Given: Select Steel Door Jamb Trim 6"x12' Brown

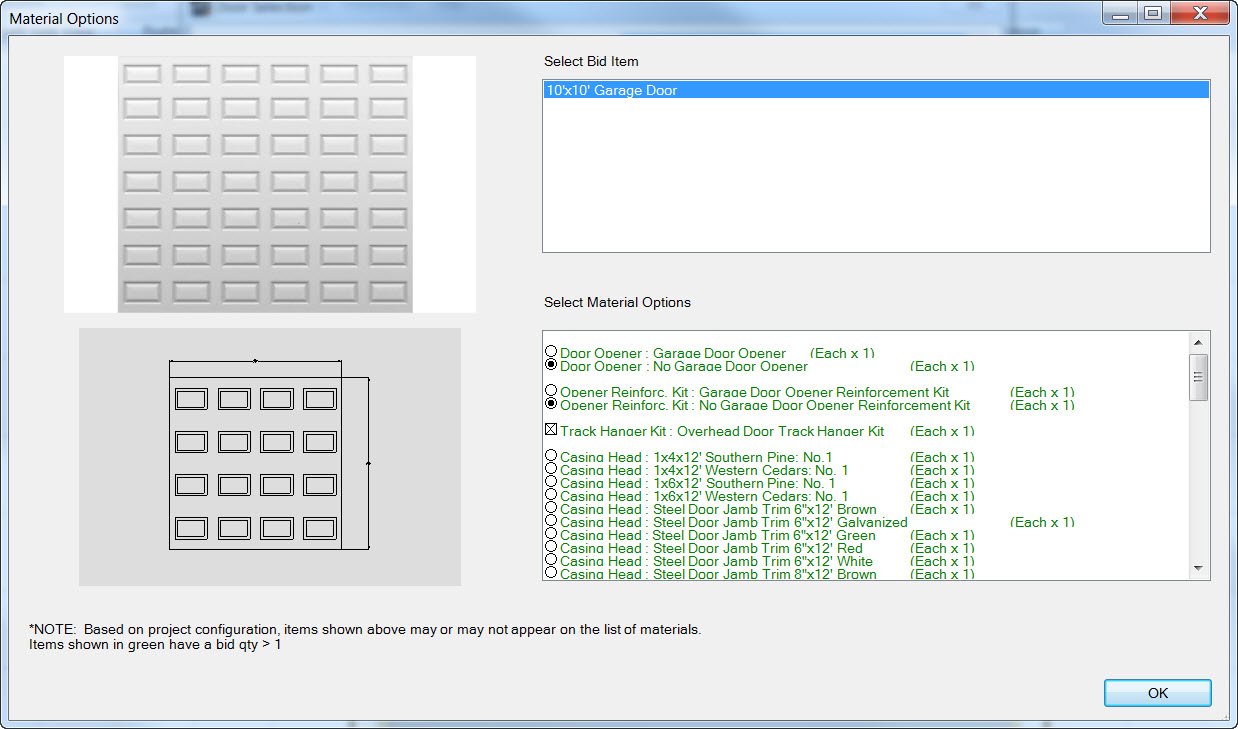Looking at the screenshot, I should pyautogui.click(x=551, y=508).
